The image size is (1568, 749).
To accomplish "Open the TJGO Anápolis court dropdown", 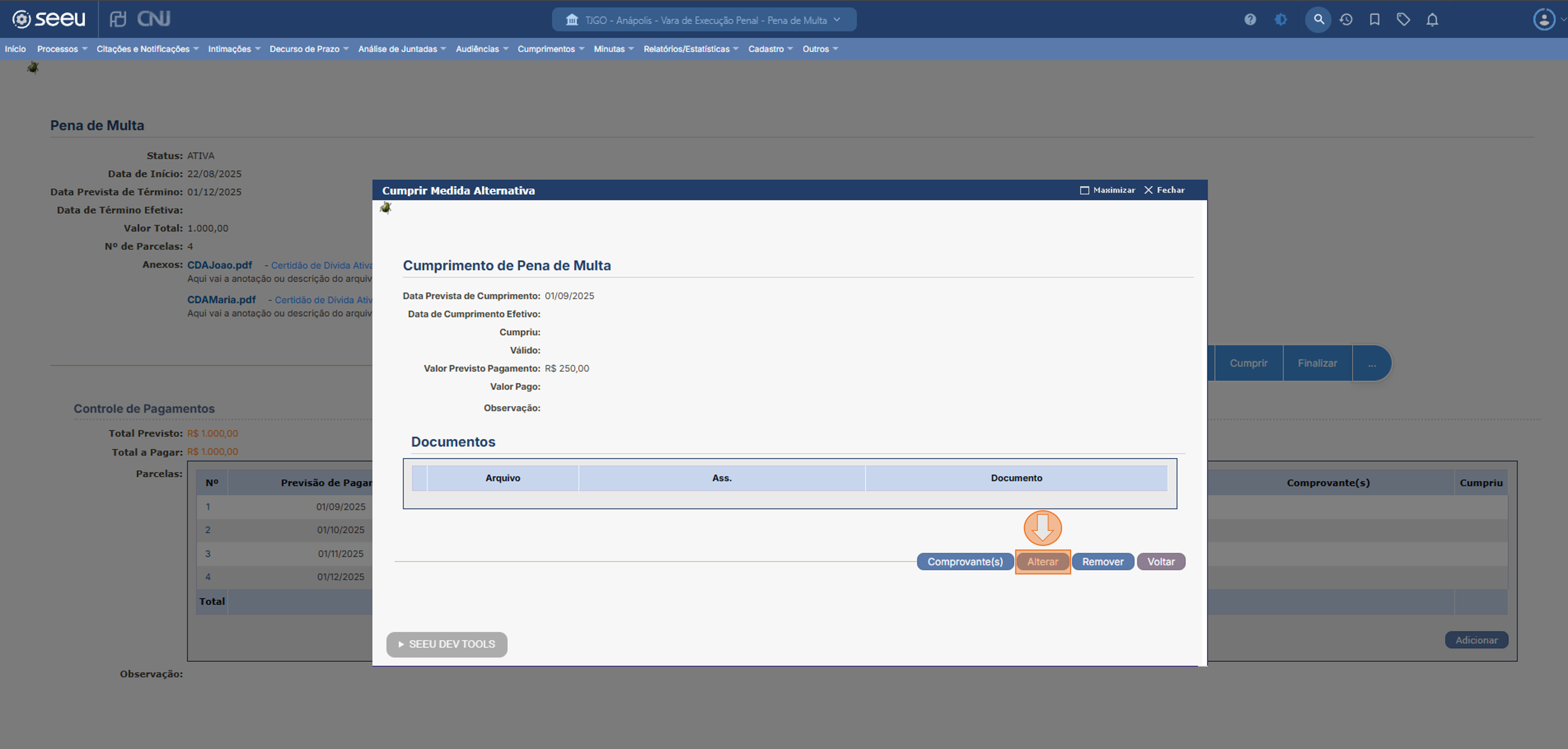I will [704, 20].
